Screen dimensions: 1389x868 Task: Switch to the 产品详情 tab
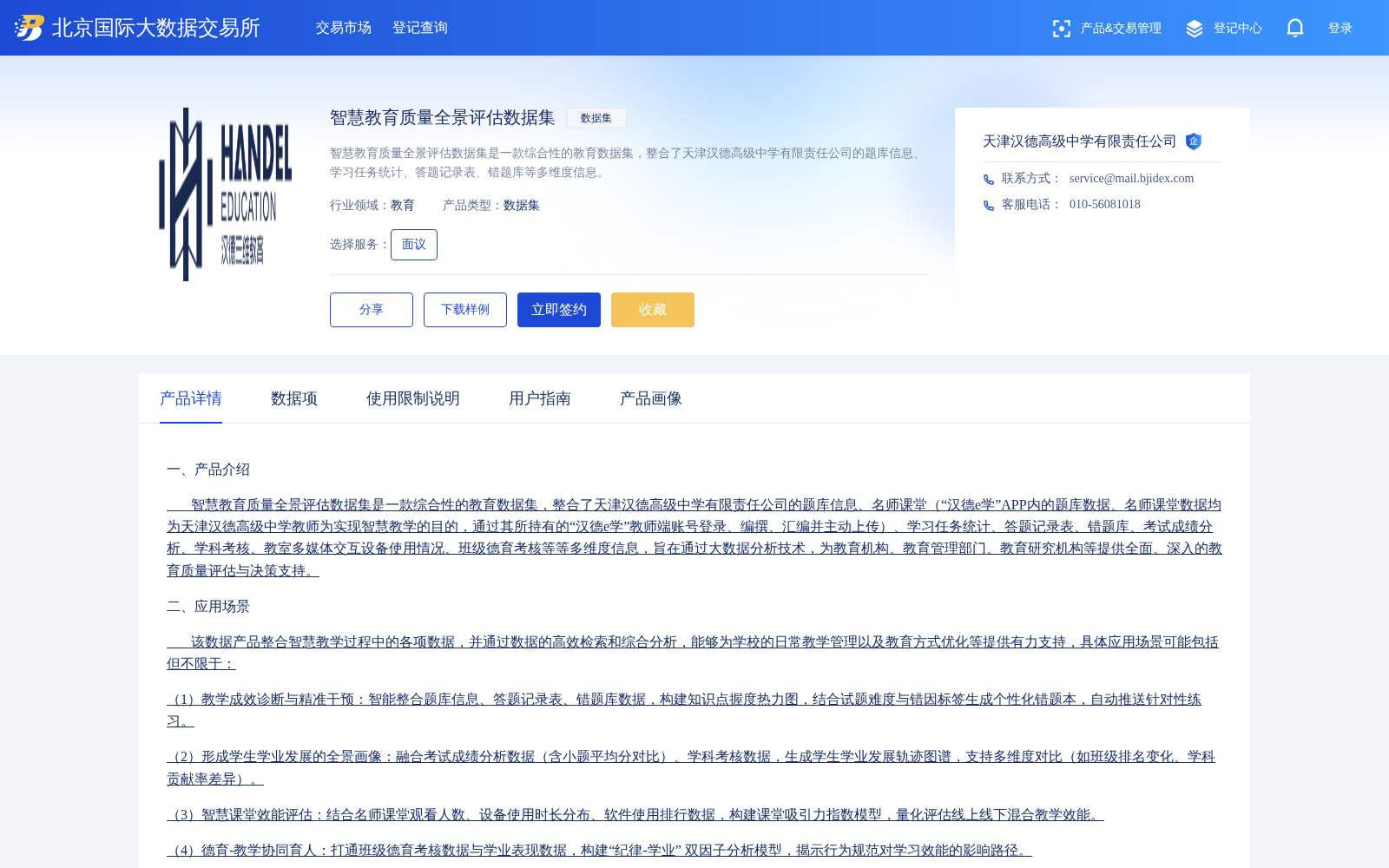click(191, 398)
